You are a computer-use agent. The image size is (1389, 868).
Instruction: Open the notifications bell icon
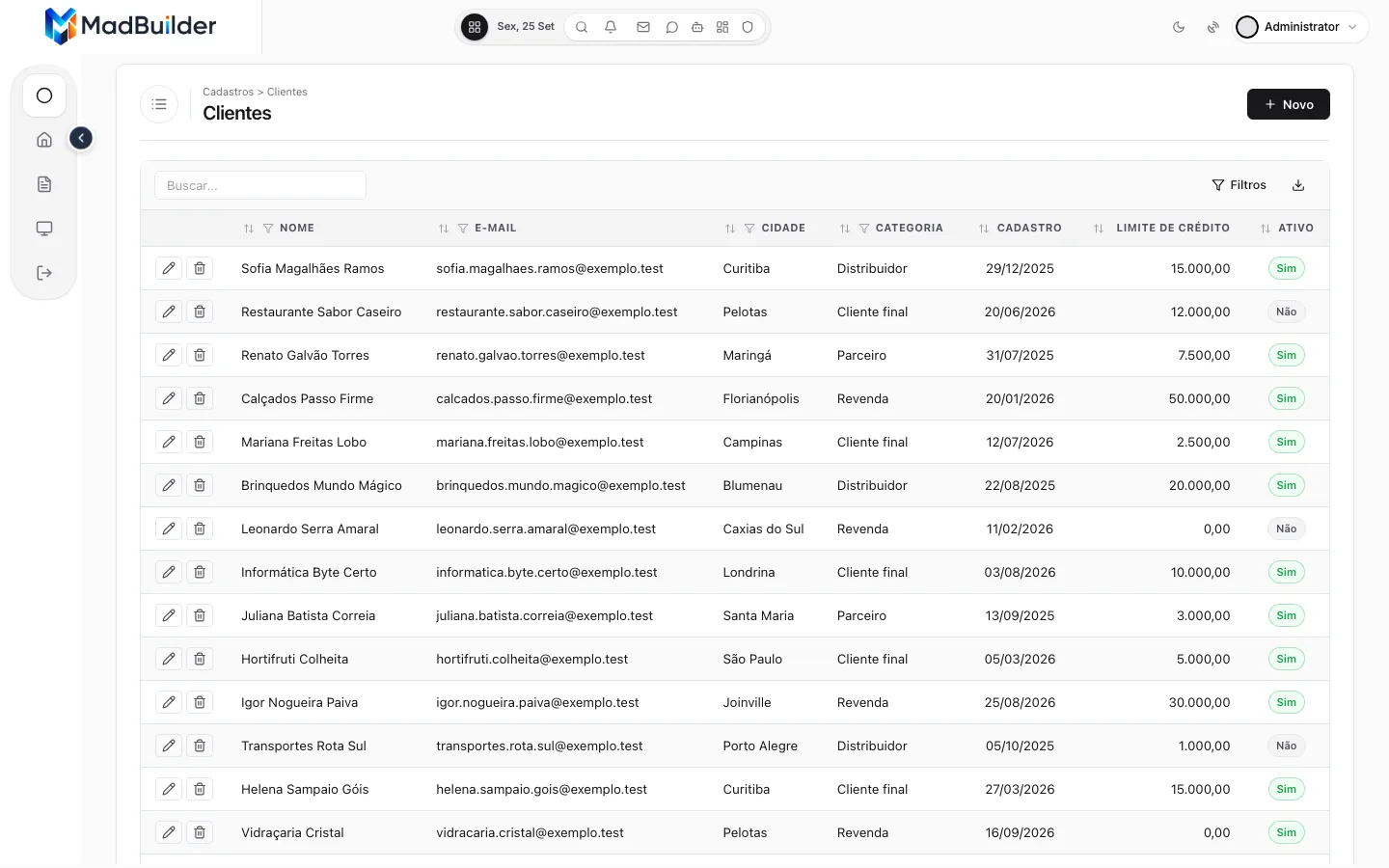611,27
